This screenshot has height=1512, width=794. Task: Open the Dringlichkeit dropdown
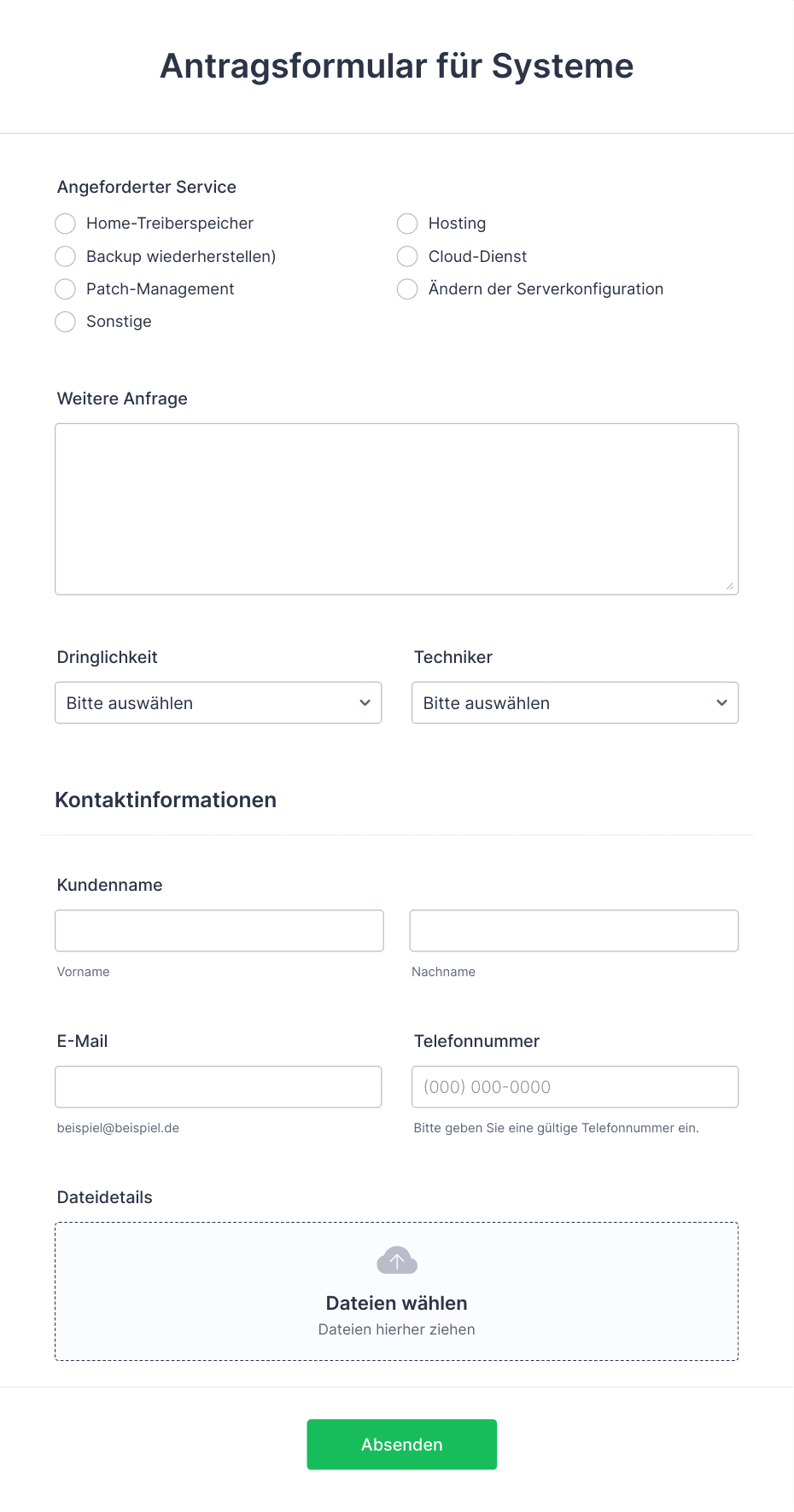pos(219,703)
